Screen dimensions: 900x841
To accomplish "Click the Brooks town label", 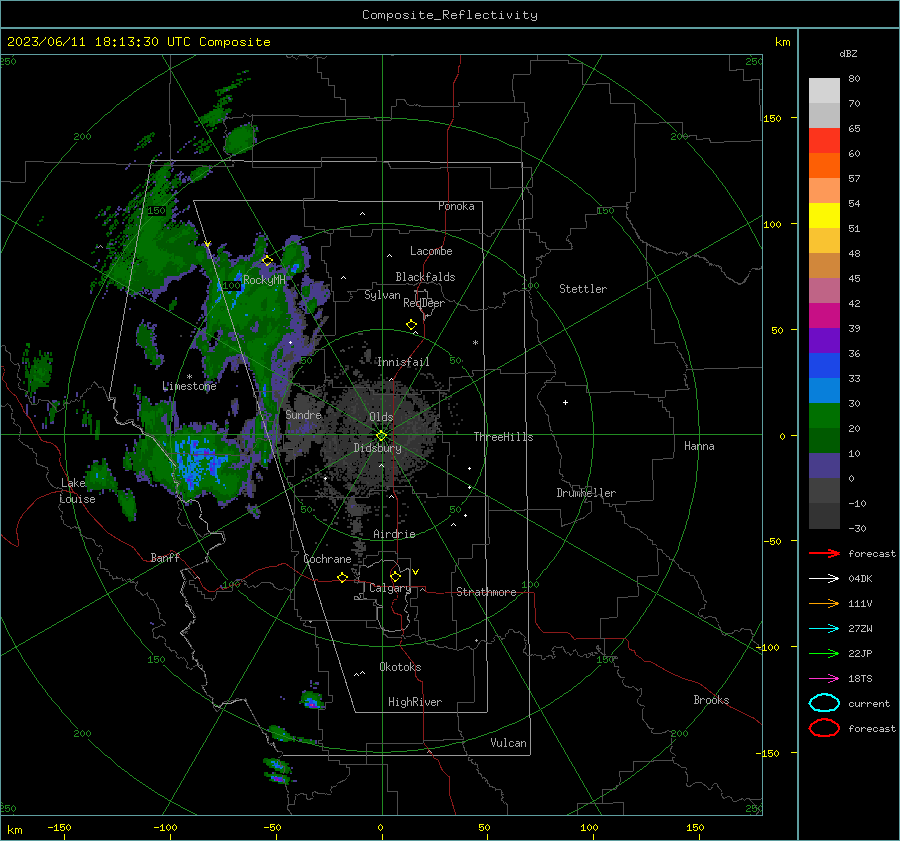I will 711,700.
